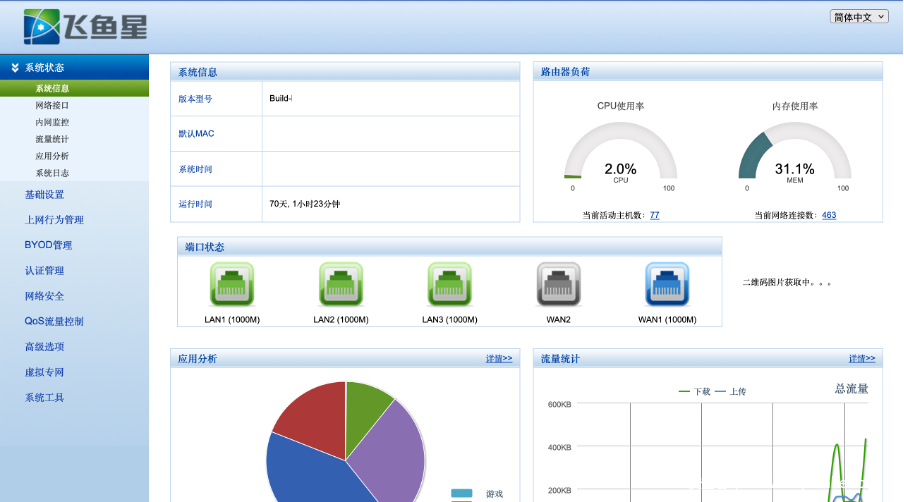Click the LAN3 port icon

coord(449,284)
